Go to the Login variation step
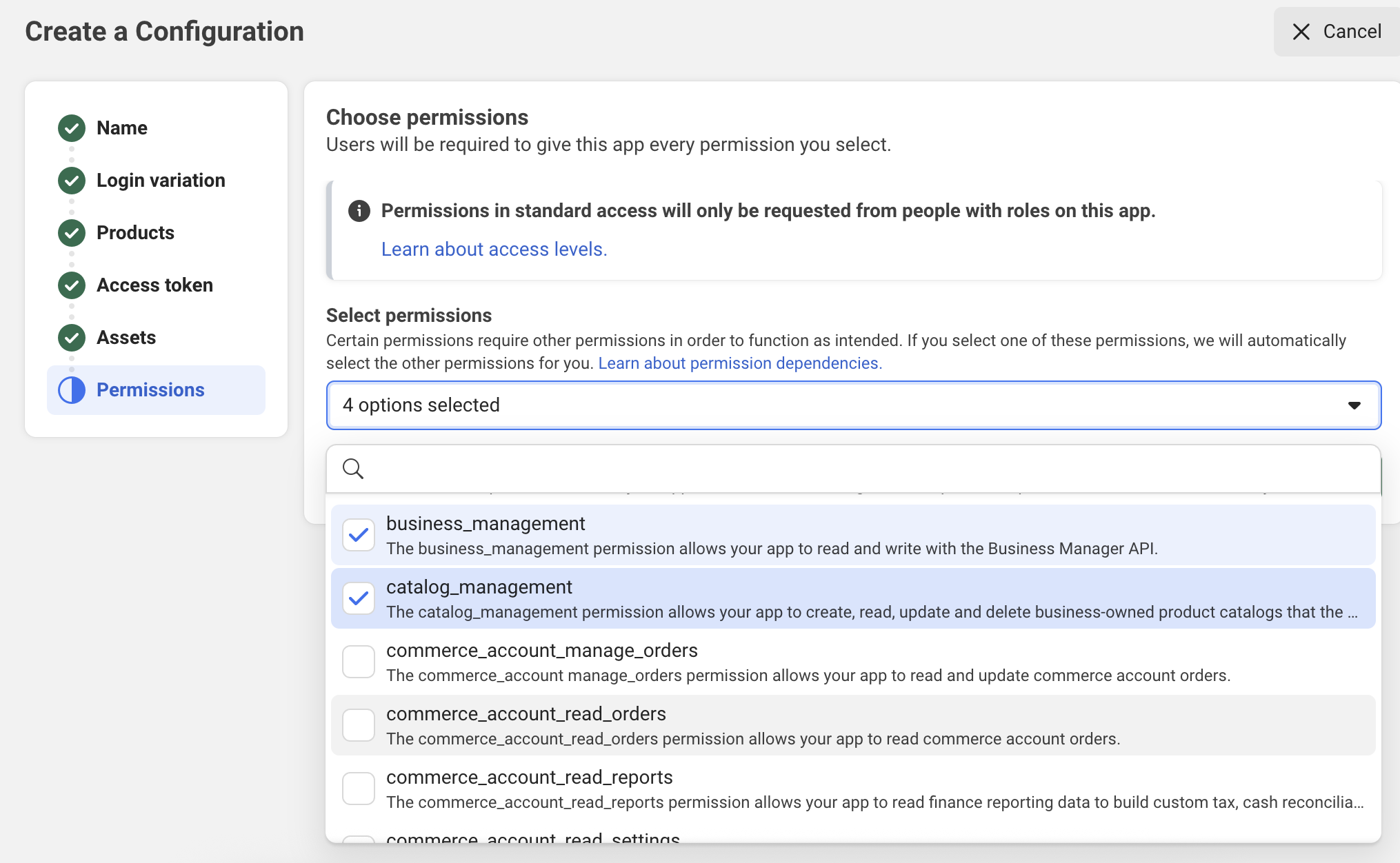Viewport: 1400px width, 863px height. (x=161, y=180)
